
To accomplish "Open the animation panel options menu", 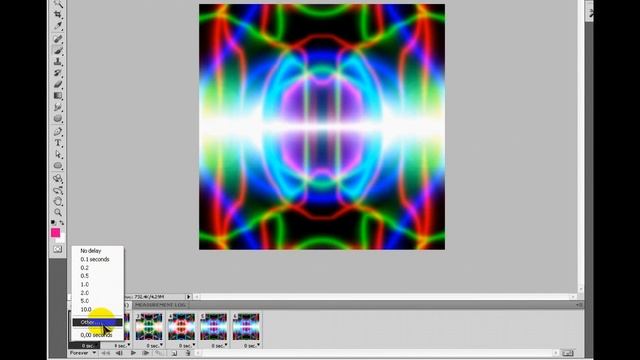I will click(x=579, y=305).
